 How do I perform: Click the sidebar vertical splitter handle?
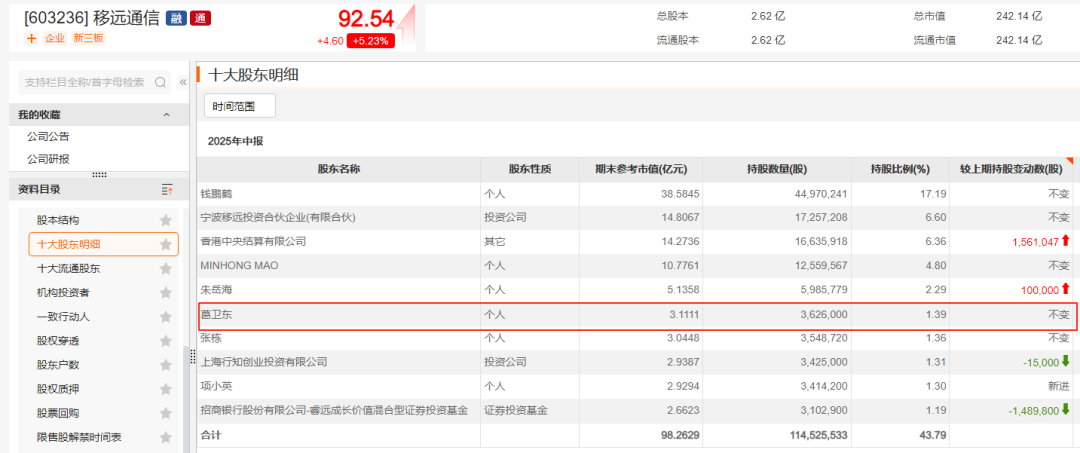193,357
